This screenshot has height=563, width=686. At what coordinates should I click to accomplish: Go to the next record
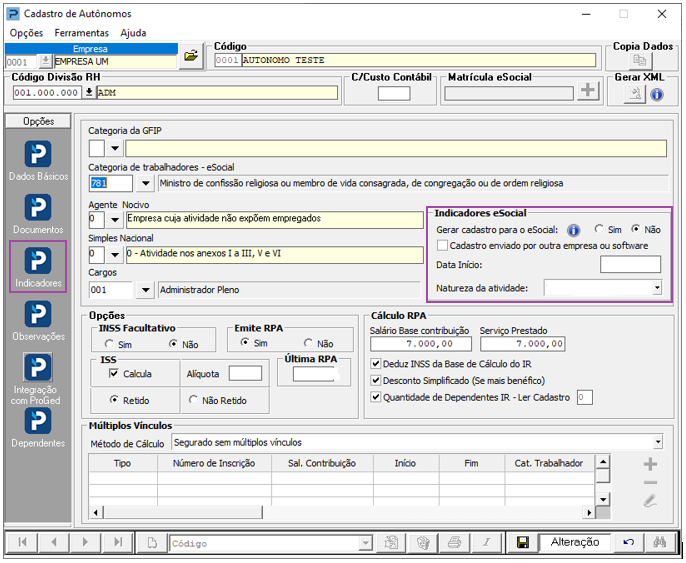[x=85, y=542]
